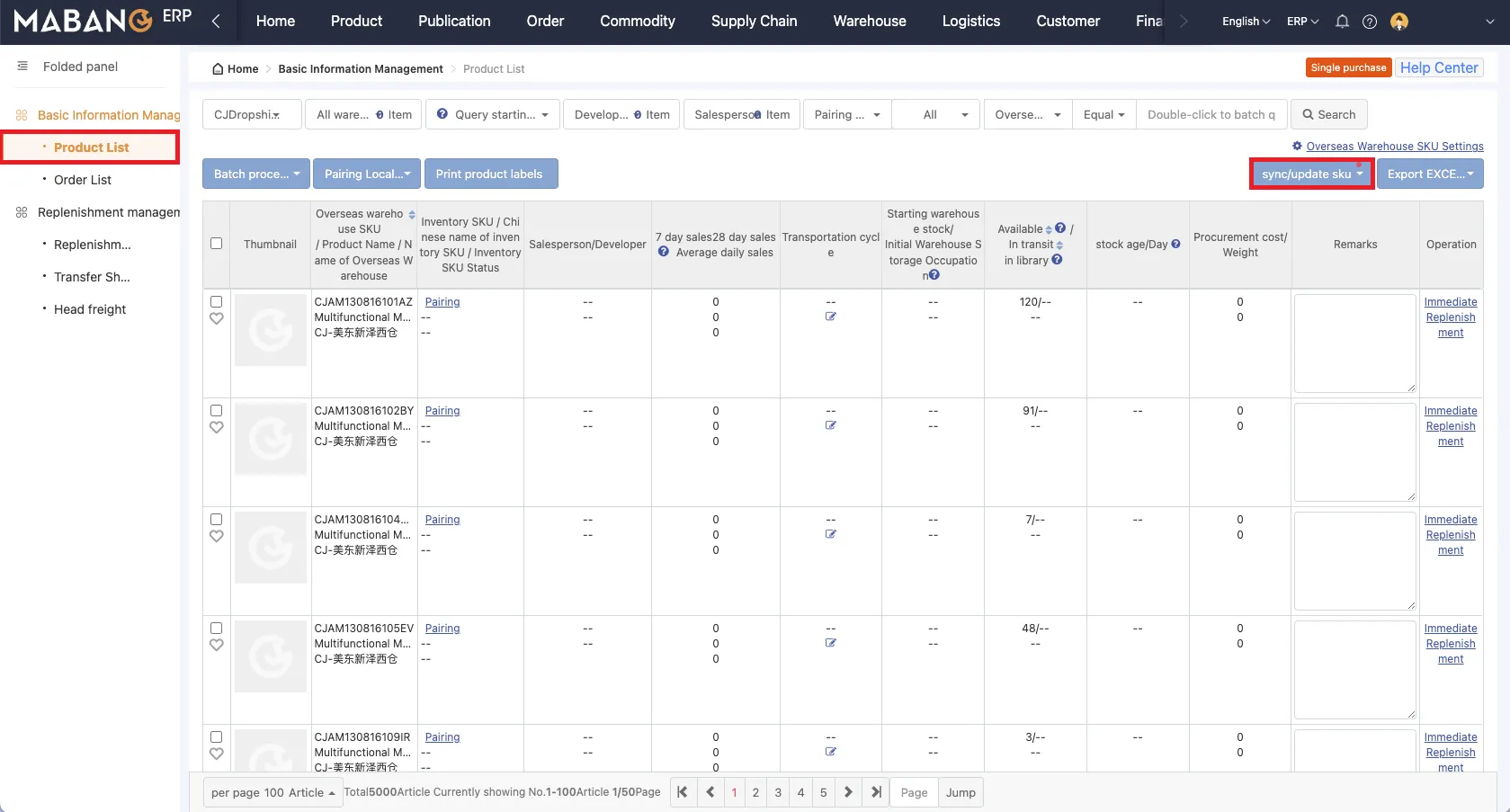
Task: Open the per page 100 Article selector
Action: [x=273, y=792]
